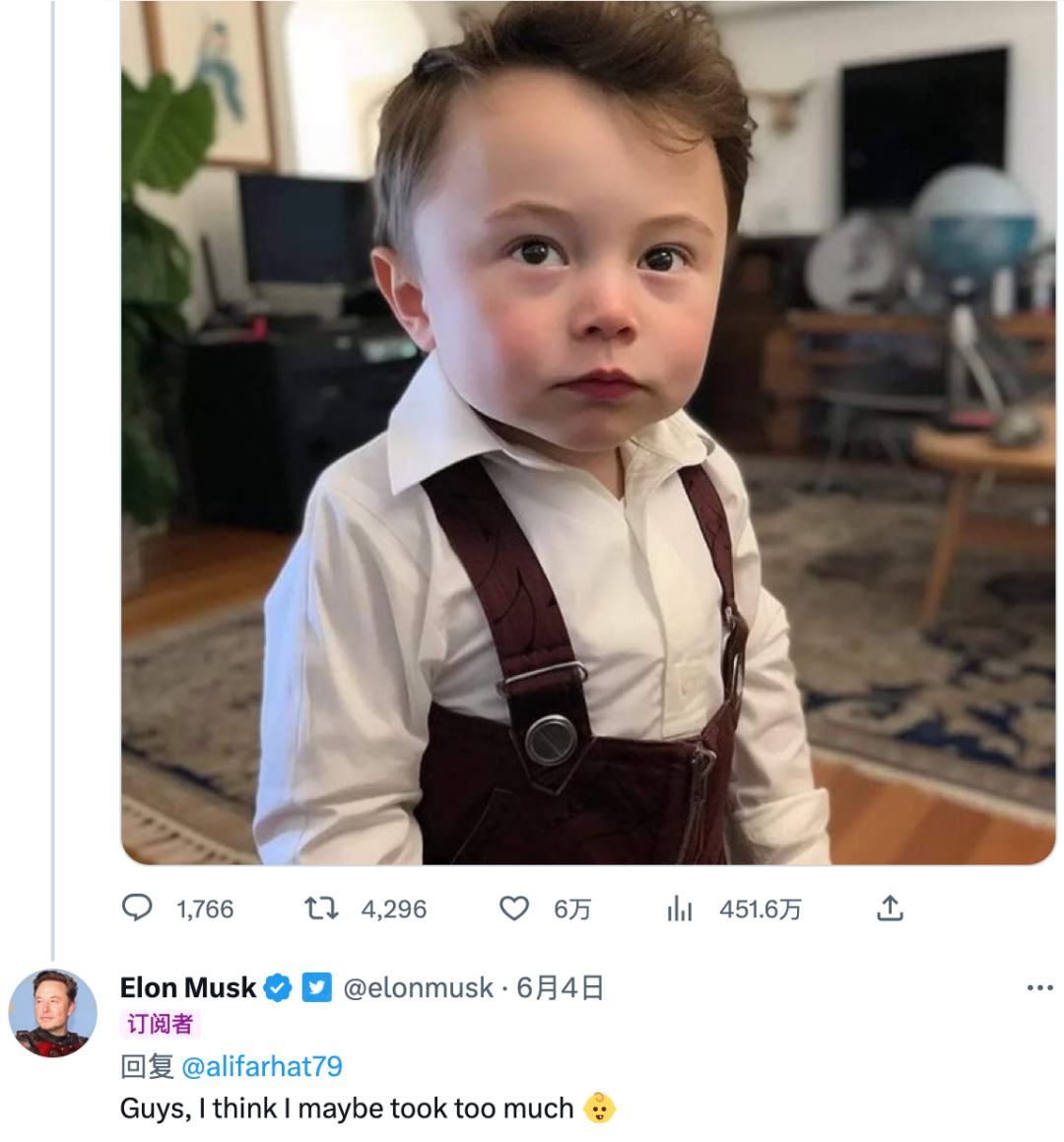This screenshot has height=1142, width=1064.
Task: Click the 1,766 reply count
Action: coord(205,908)
